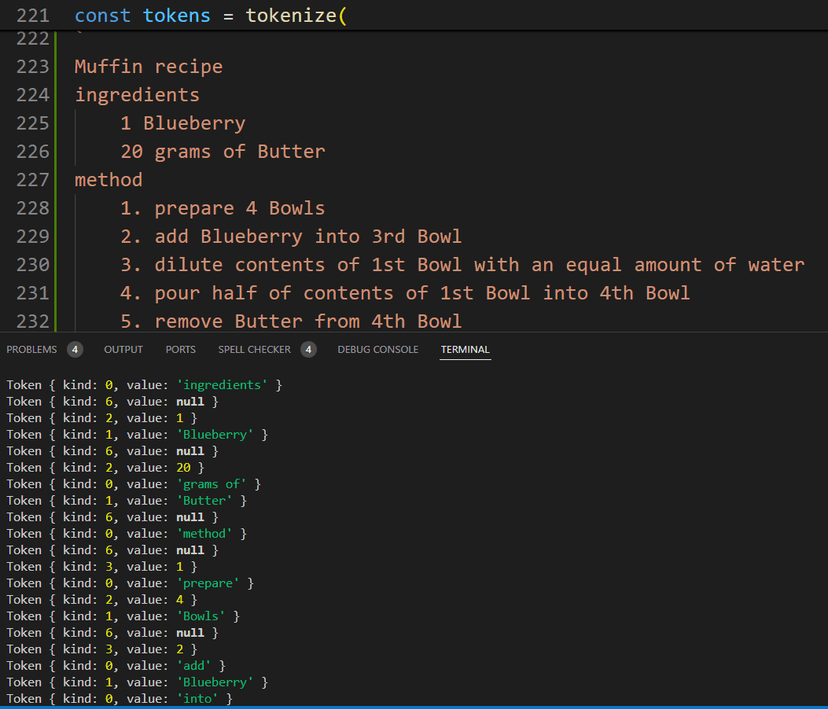Click line number 225 in the gutter
This screenshot has width=828, height=709.
(33, 124)
